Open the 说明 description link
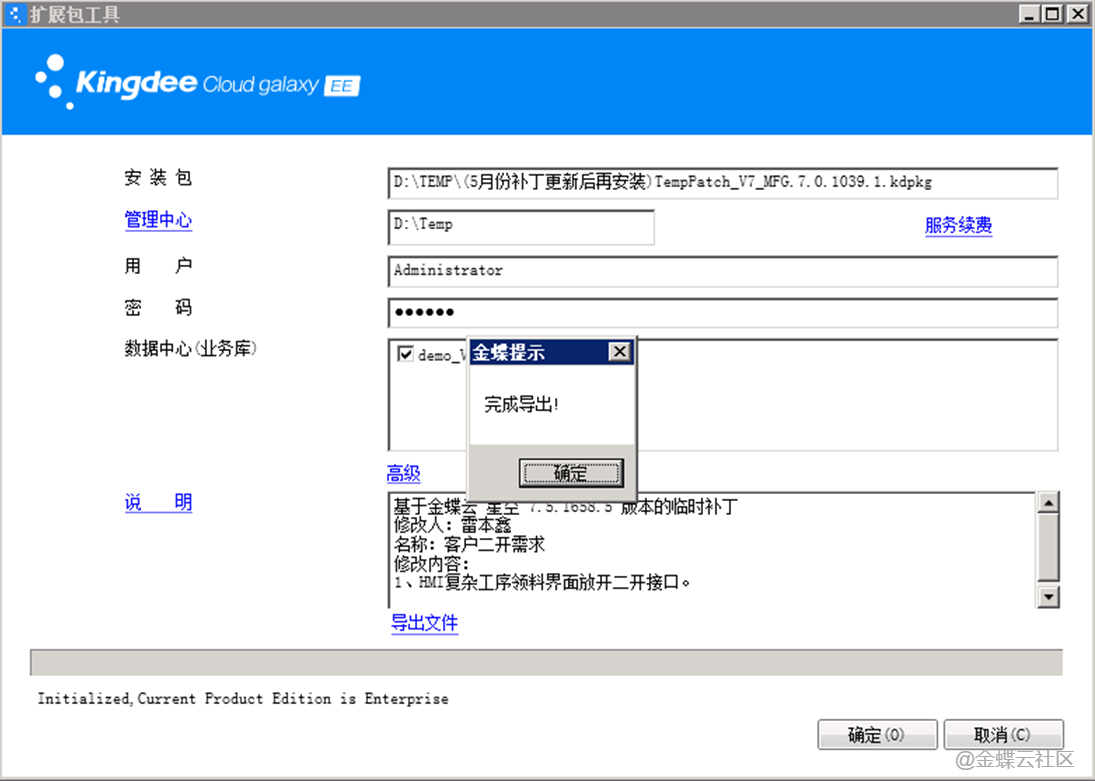The height and width of the screenshot is (781, 1095). click(158, 502)
